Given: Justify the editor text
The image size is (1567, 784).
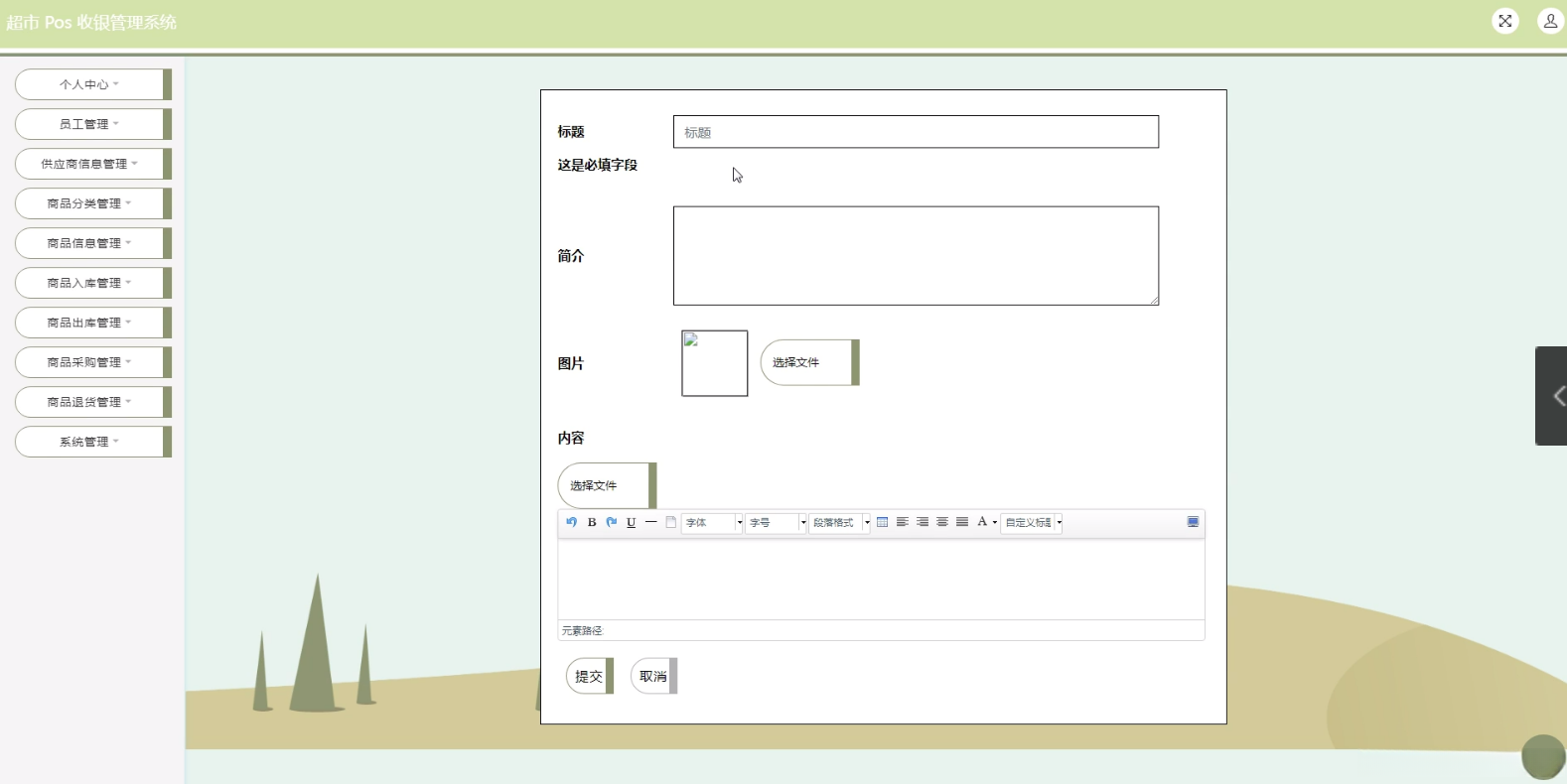Looking at the screenshot, I should (x=962, y=522).
